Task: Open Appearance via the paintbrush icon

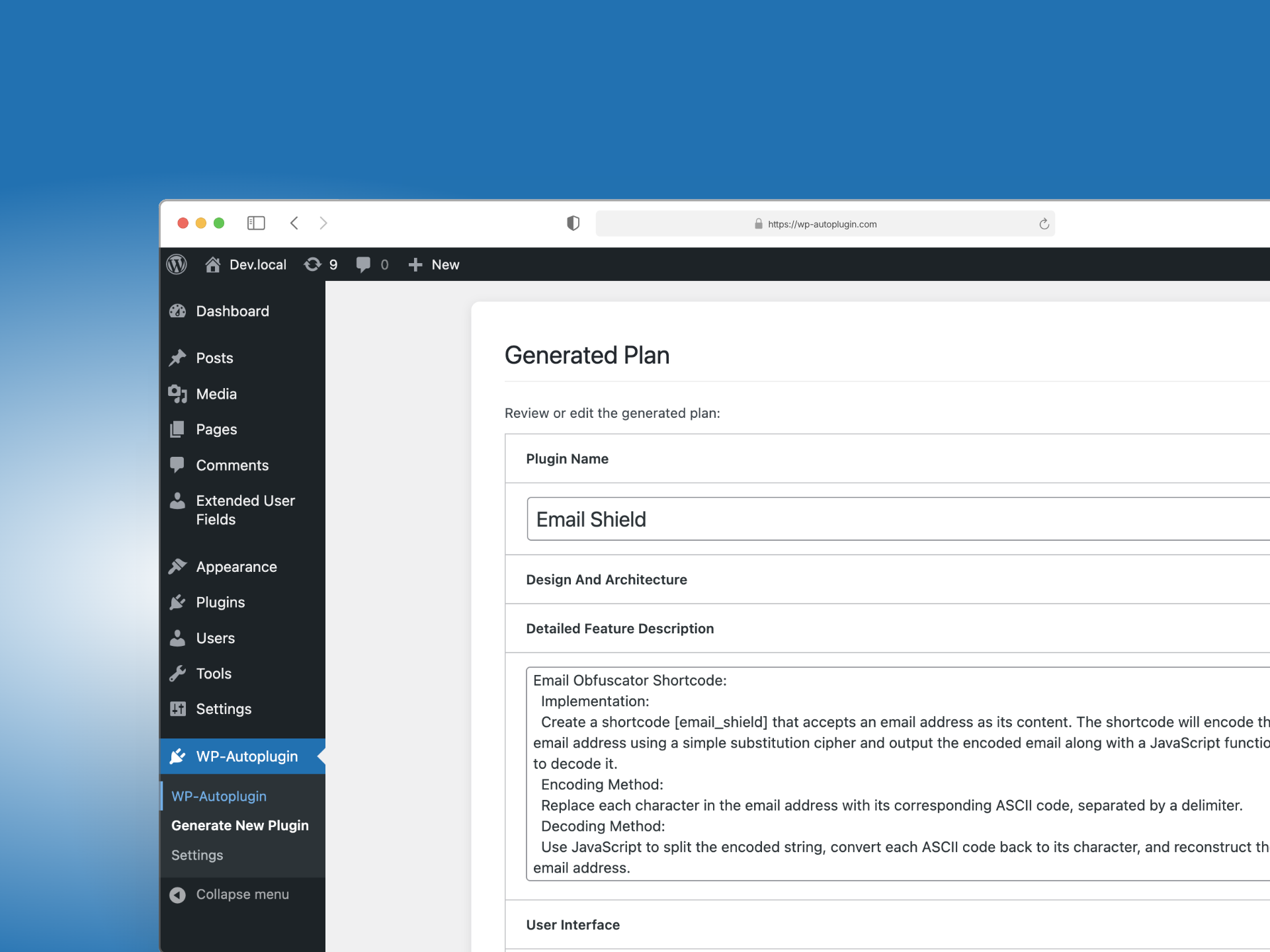Action: pyautogui.click(x=177, y=566)
